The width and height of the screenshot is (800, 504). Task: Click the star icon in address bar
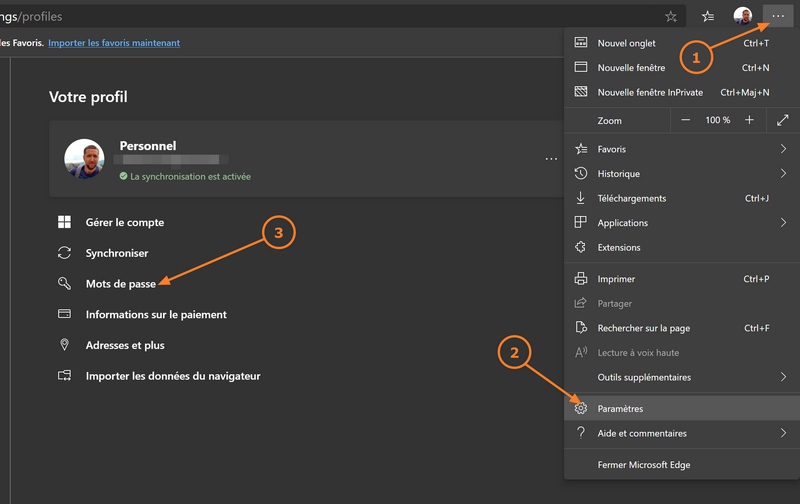click(671, 16)
